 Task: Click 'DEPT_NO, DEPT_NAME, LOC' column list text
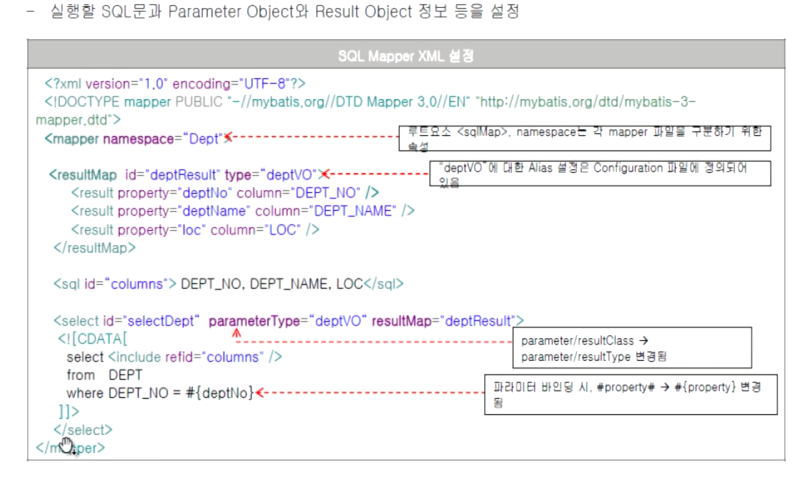point(272,284)
